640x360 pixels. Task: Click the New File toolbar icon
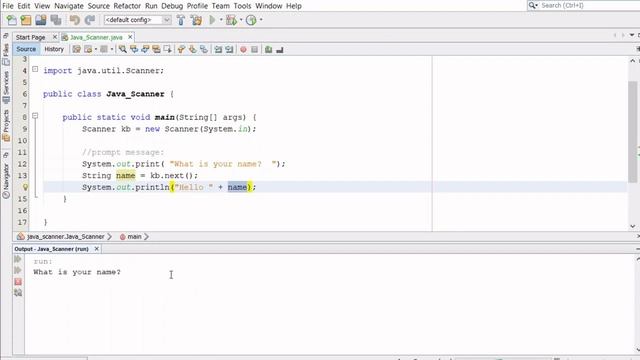[x=11, y=20]
